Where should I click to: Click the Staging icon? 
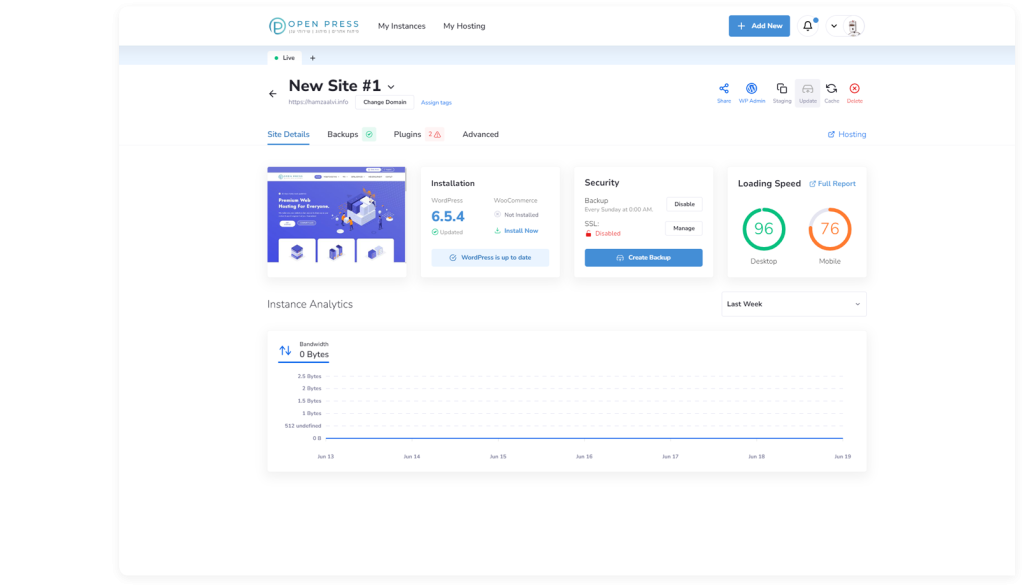(x=782, y=89)
